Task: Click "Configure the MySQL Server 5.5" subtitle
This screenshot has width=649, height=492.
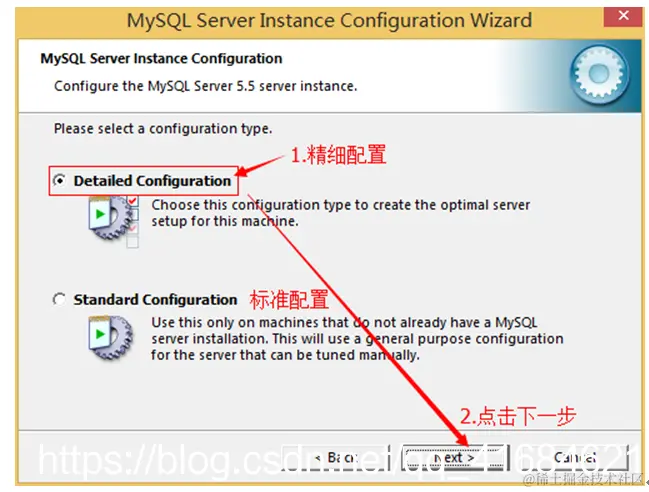Action: (x=206, y=86)
